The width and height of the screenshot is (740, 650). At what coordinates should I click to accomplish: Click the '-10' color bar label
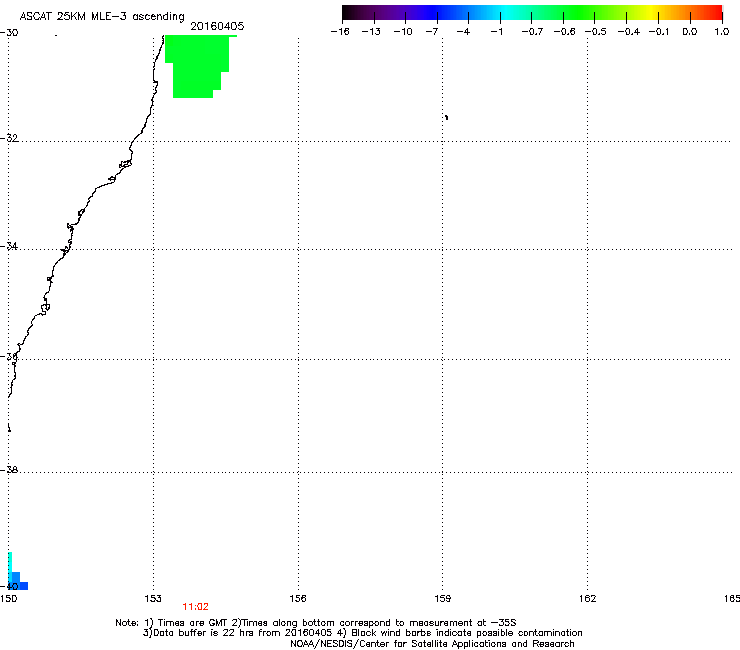pyautogui.click(x=403, y=32)
